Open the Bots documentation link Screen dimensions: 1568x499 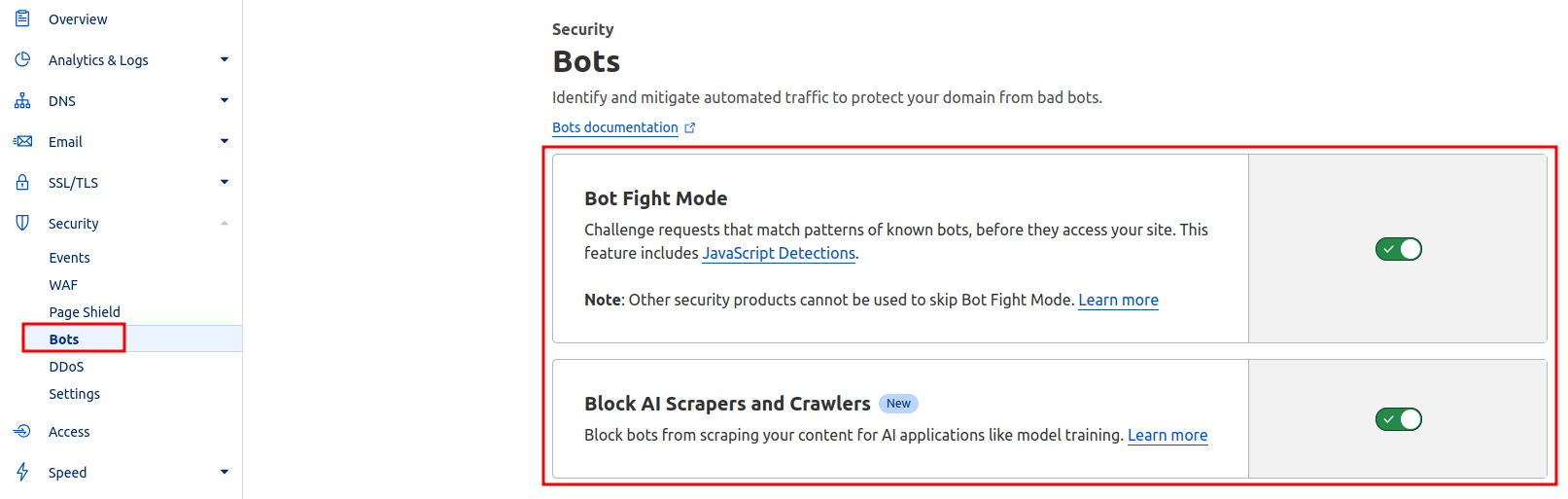[615, 127]
